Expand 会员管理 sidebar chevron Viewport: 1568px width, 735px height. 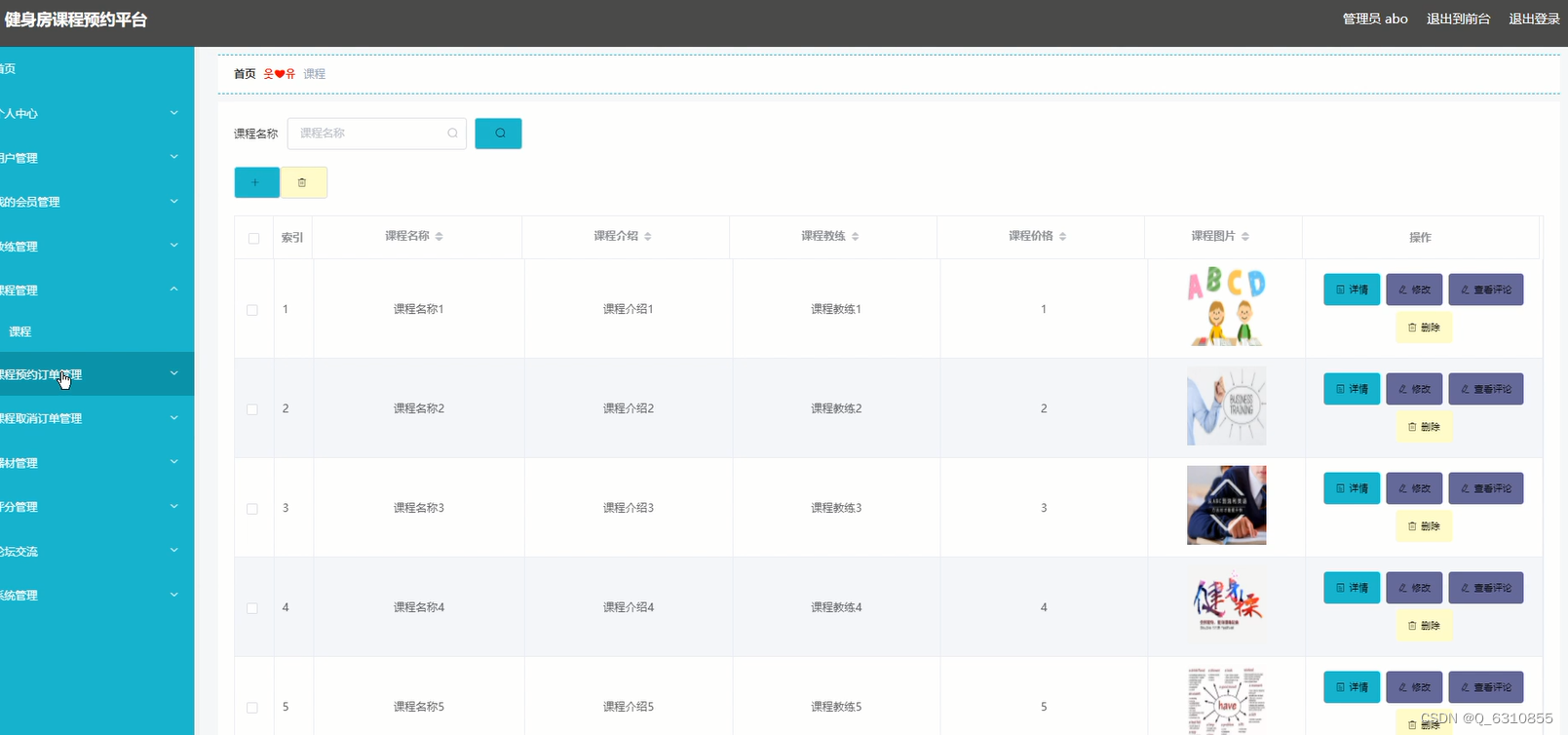coord(174,202)
